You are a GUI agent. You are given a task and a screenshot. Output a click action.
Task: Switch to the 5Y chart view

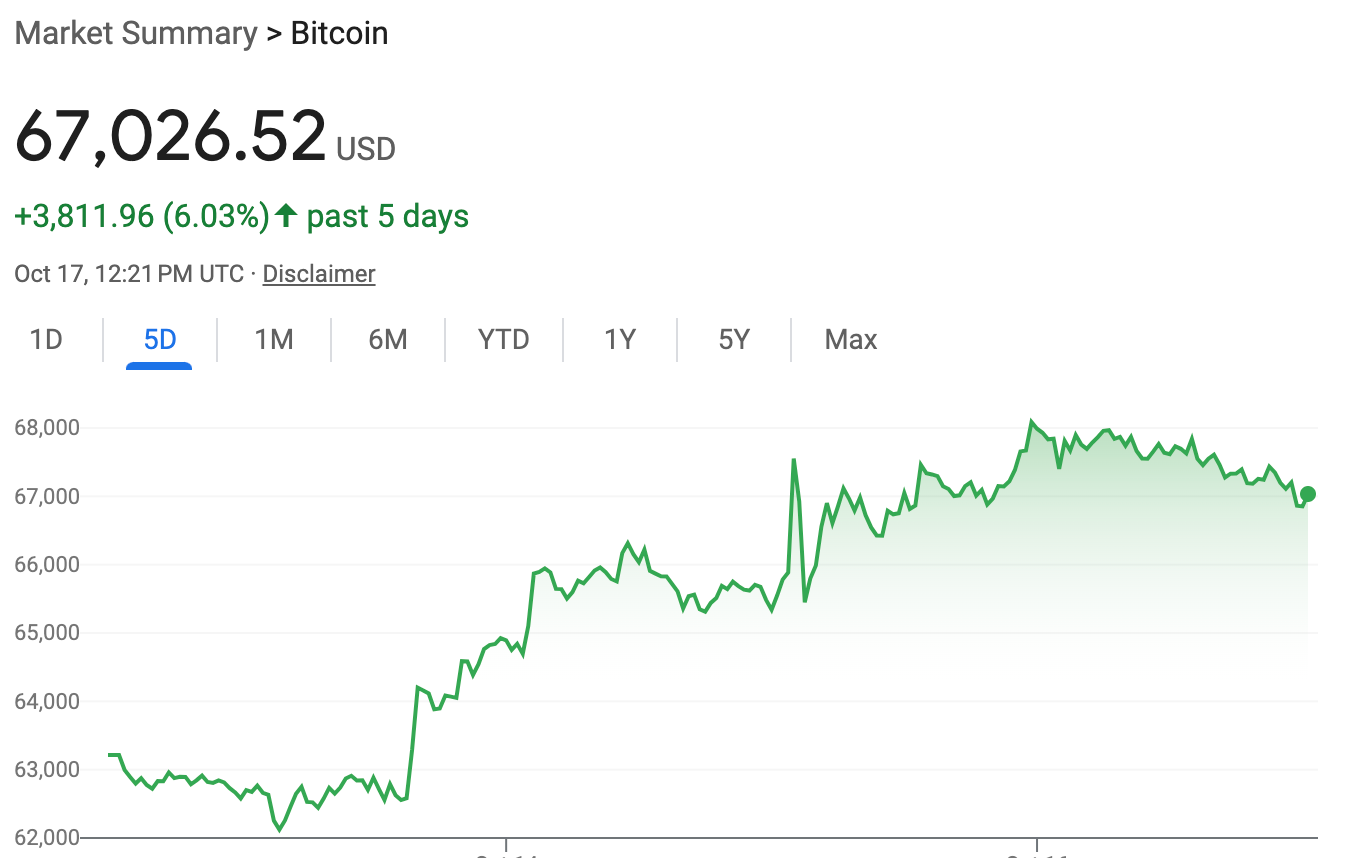[733, 339]
